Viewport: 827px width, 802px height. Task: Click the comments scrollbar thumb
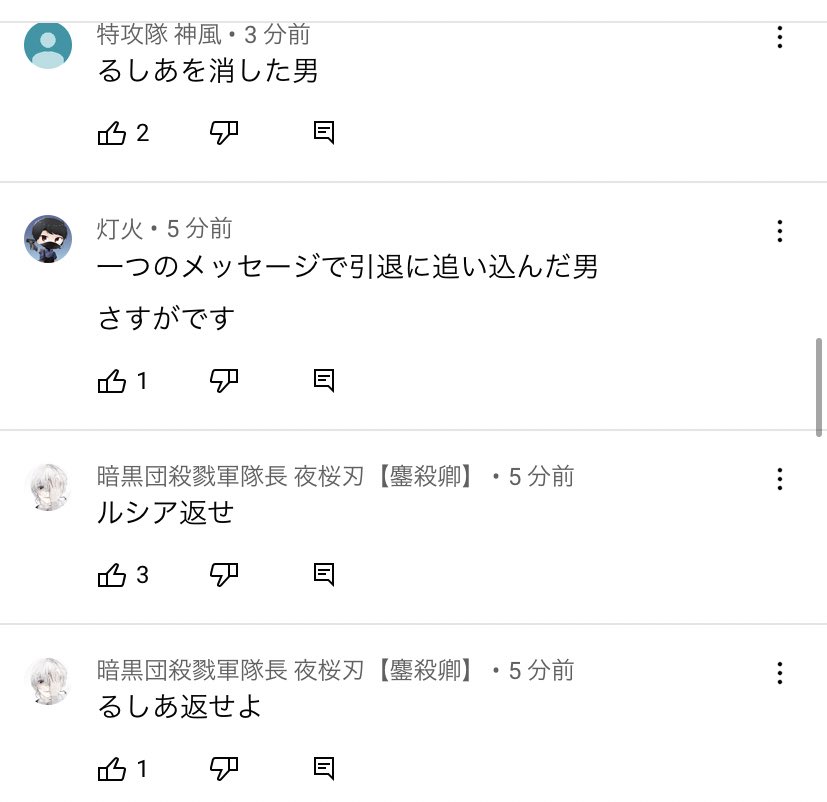tap(820, 387)
